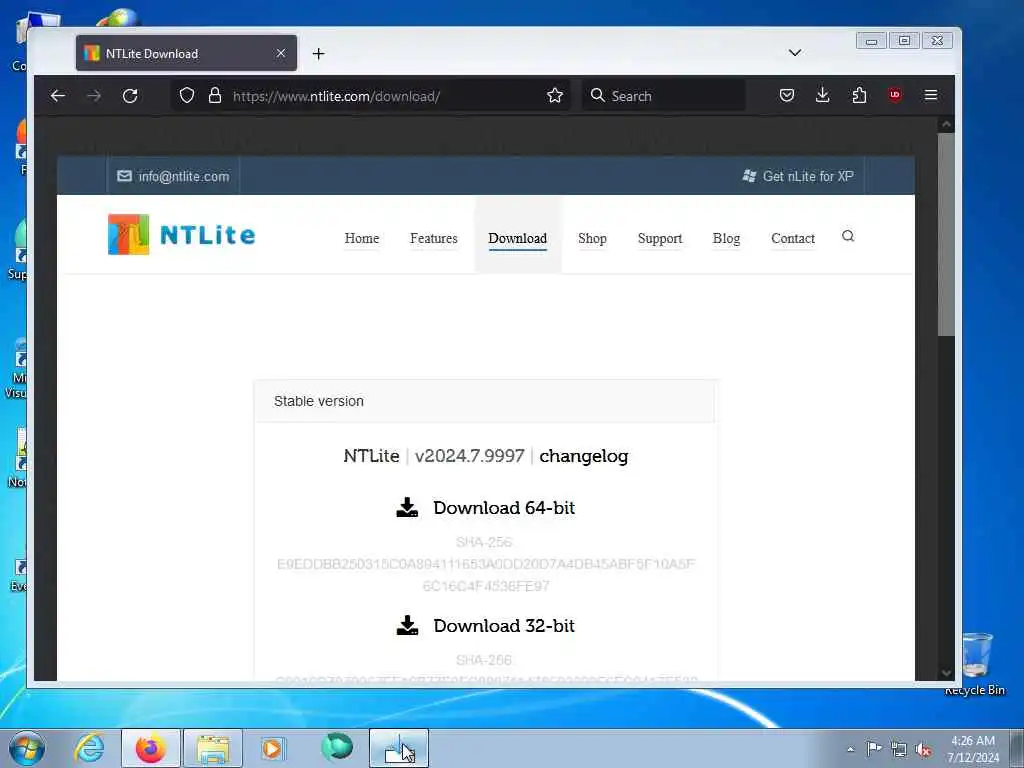Go back with the browser back arrow

point(57,96)
